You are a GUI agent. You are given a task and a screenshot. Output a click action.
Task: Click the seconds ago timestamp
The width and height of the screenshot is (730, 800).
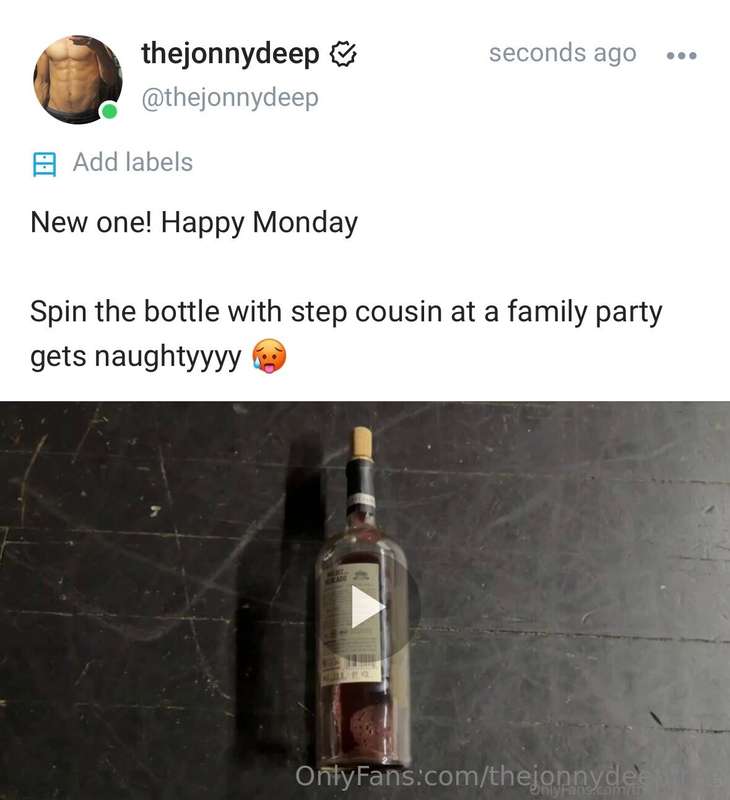tap(563, 53)
